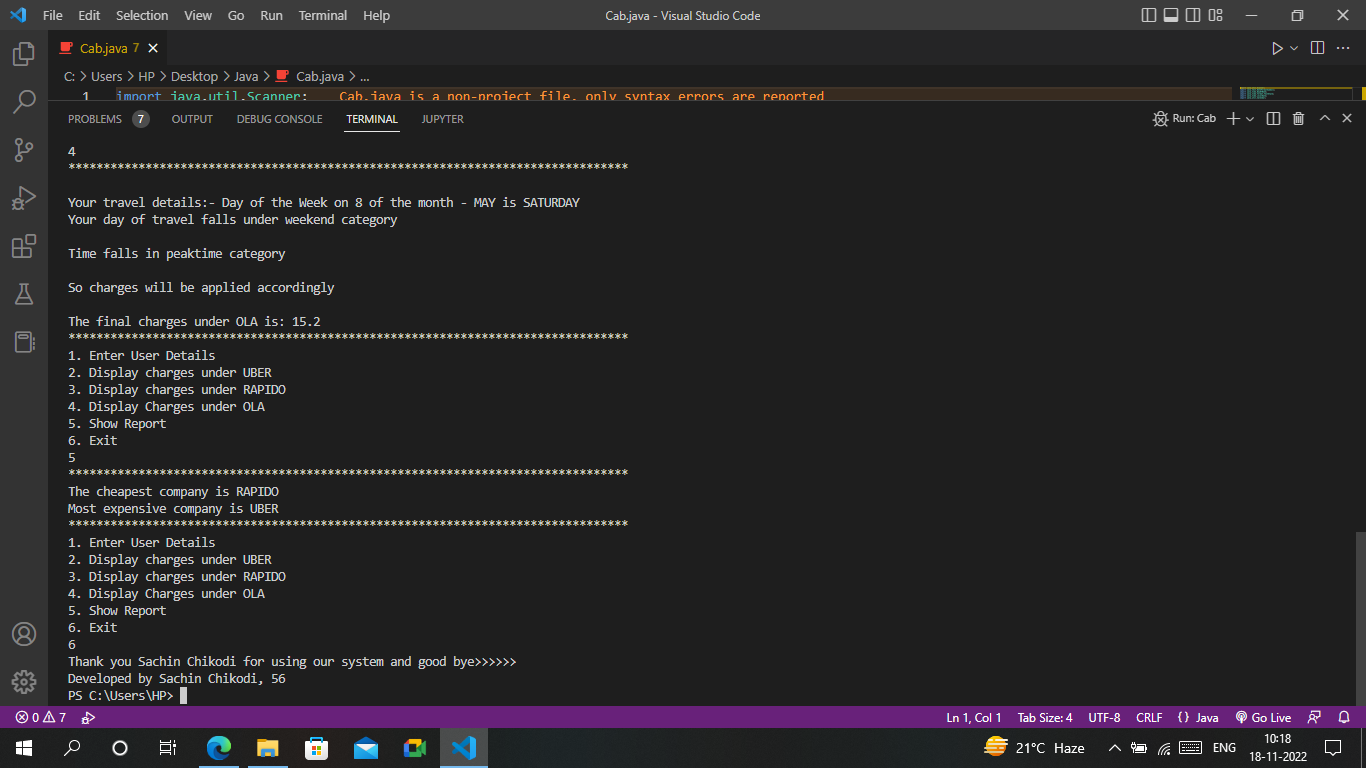Screen dimensions: 1366x768
Task: Toggle Primary Side Bar visibility
Action: click(x=1149, y=15)
